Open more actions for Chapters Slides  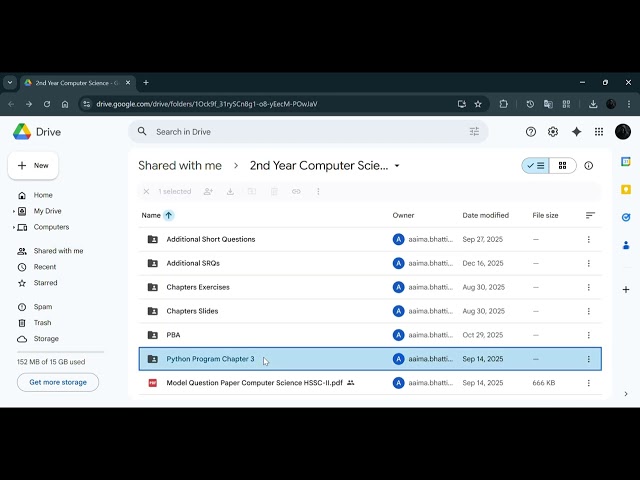tap(589, 311)
